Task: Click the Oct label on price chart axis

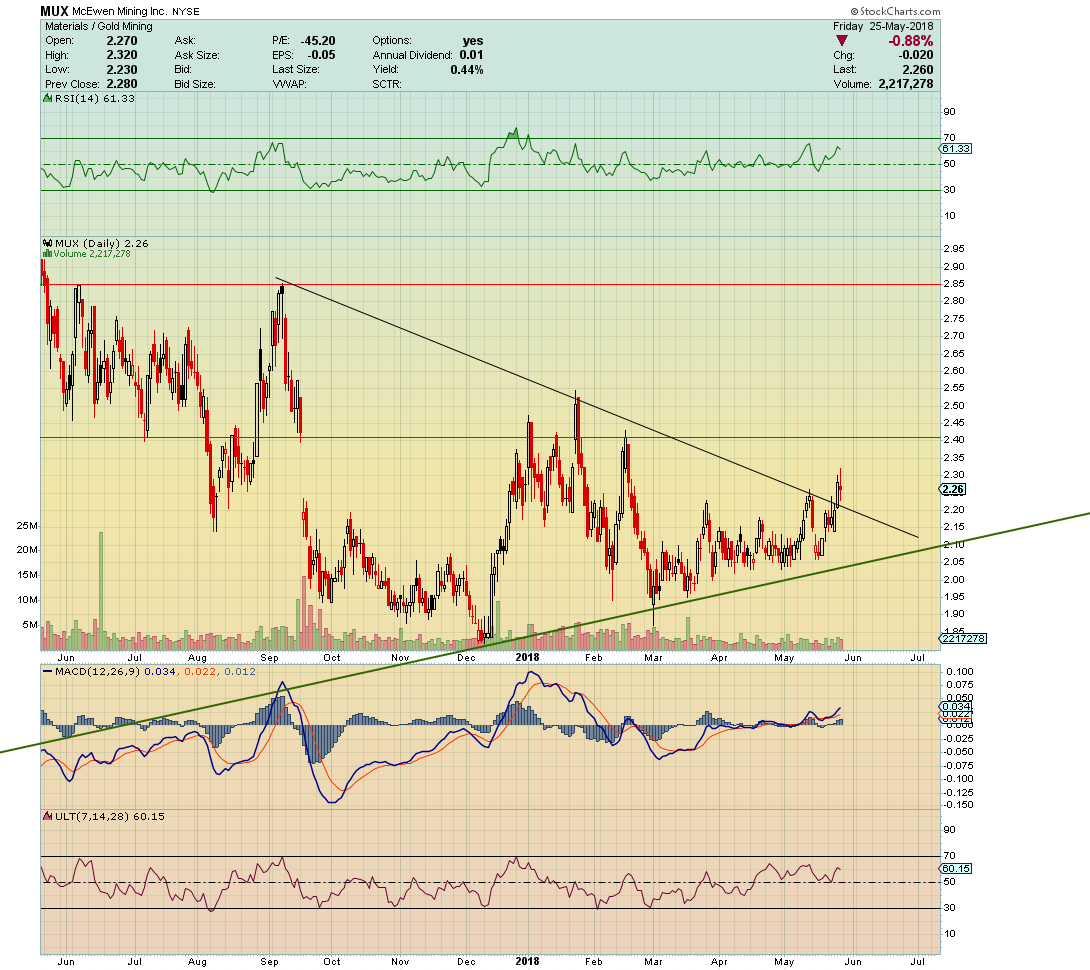Action: click(x=332, y=658)
